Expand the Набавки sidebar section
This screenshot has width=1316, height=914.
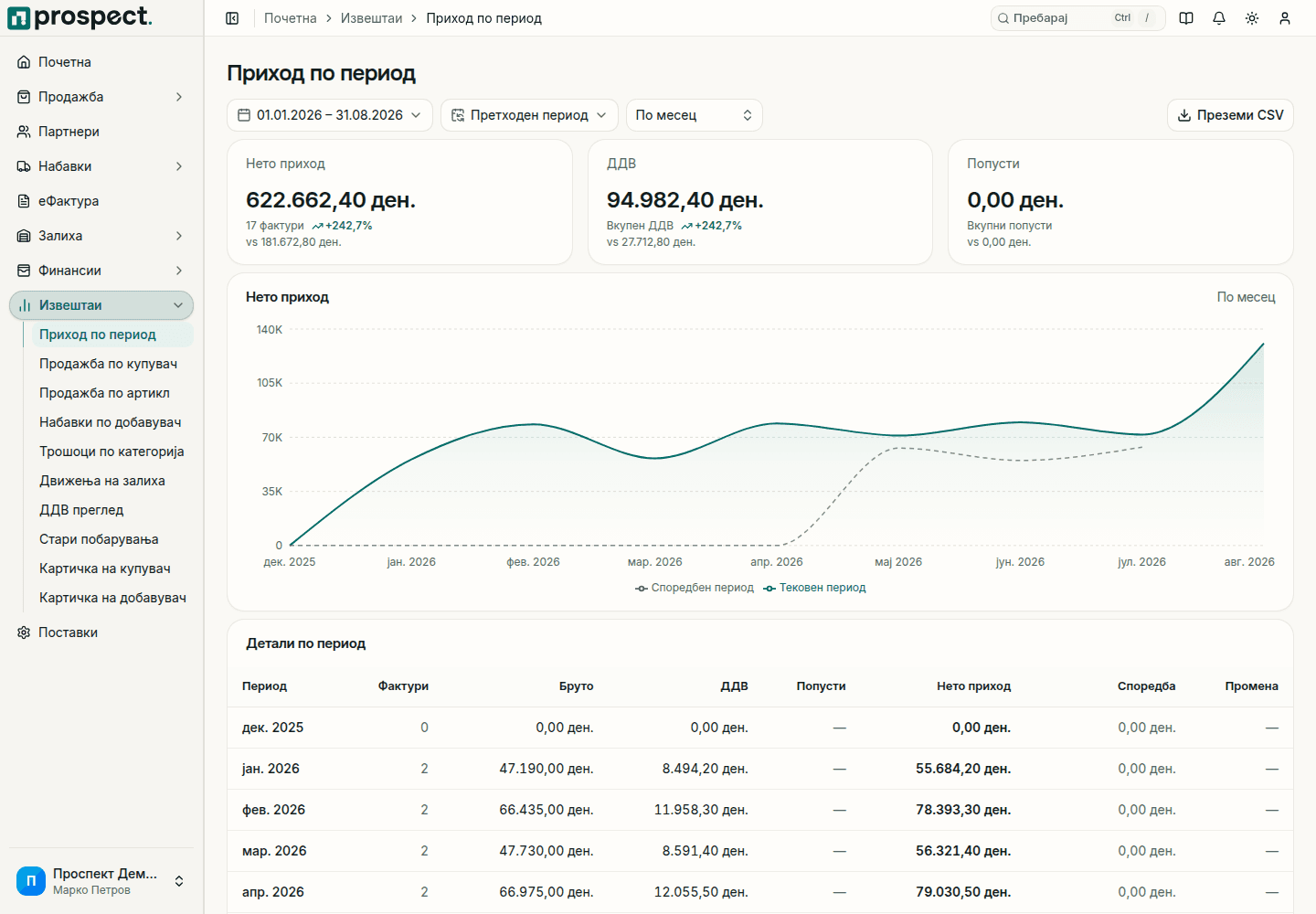101,166
